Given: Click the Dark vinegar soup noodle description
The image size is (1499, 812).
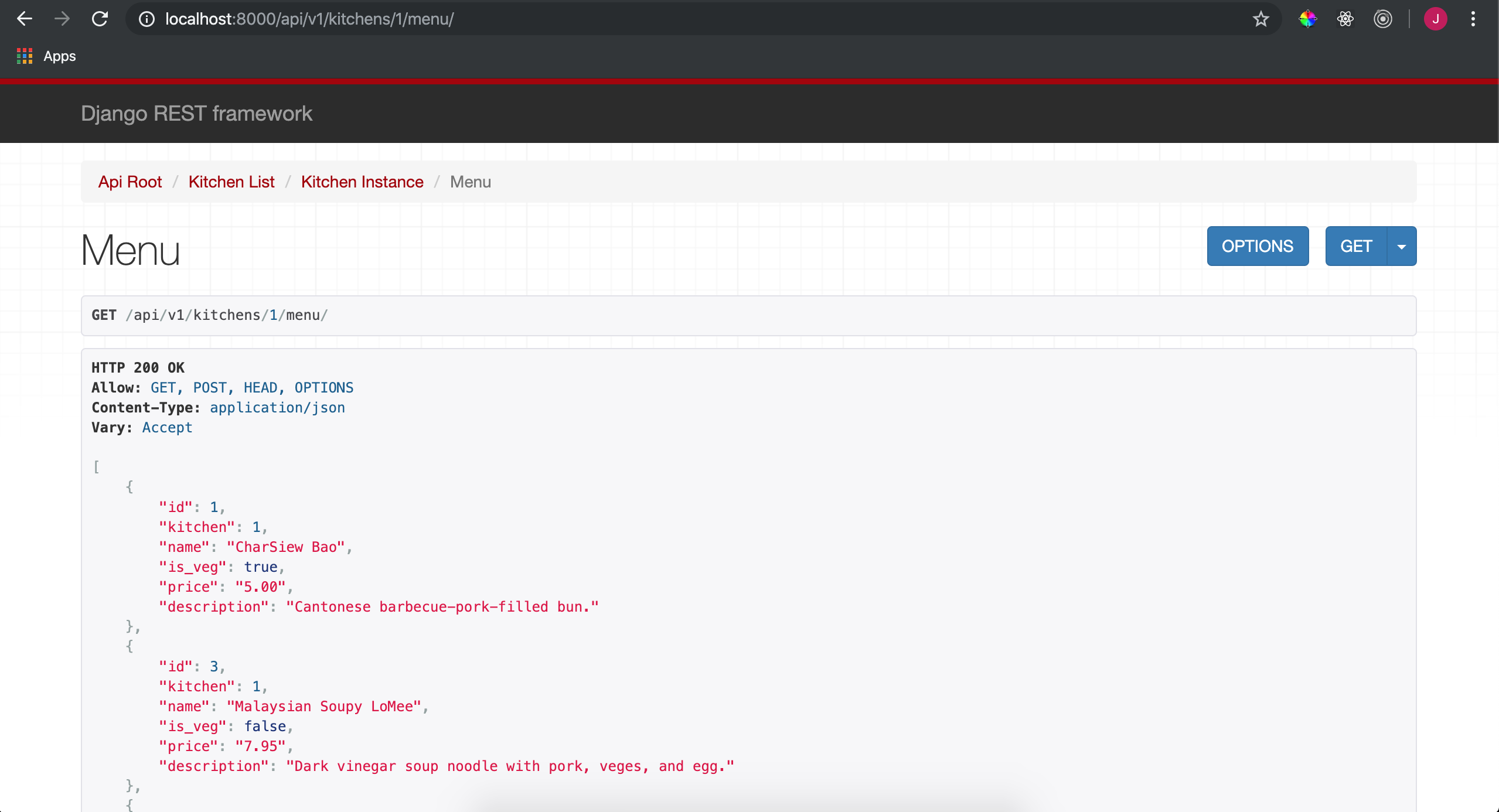Looking at the screenshot, I should (x=510, y=766).
